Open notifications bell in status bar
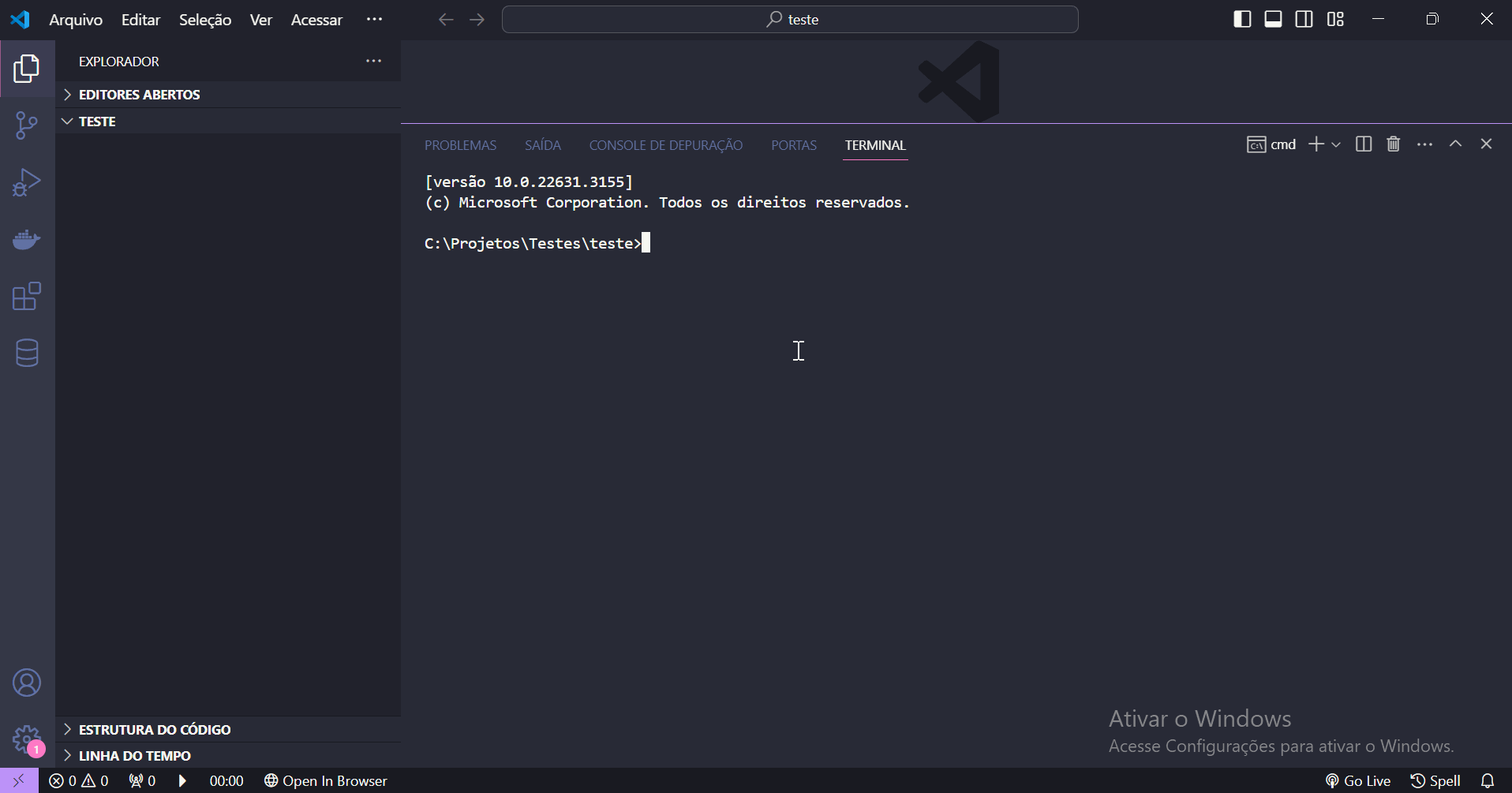The width and height of the screenshot is (1512, 793). 1488,780
